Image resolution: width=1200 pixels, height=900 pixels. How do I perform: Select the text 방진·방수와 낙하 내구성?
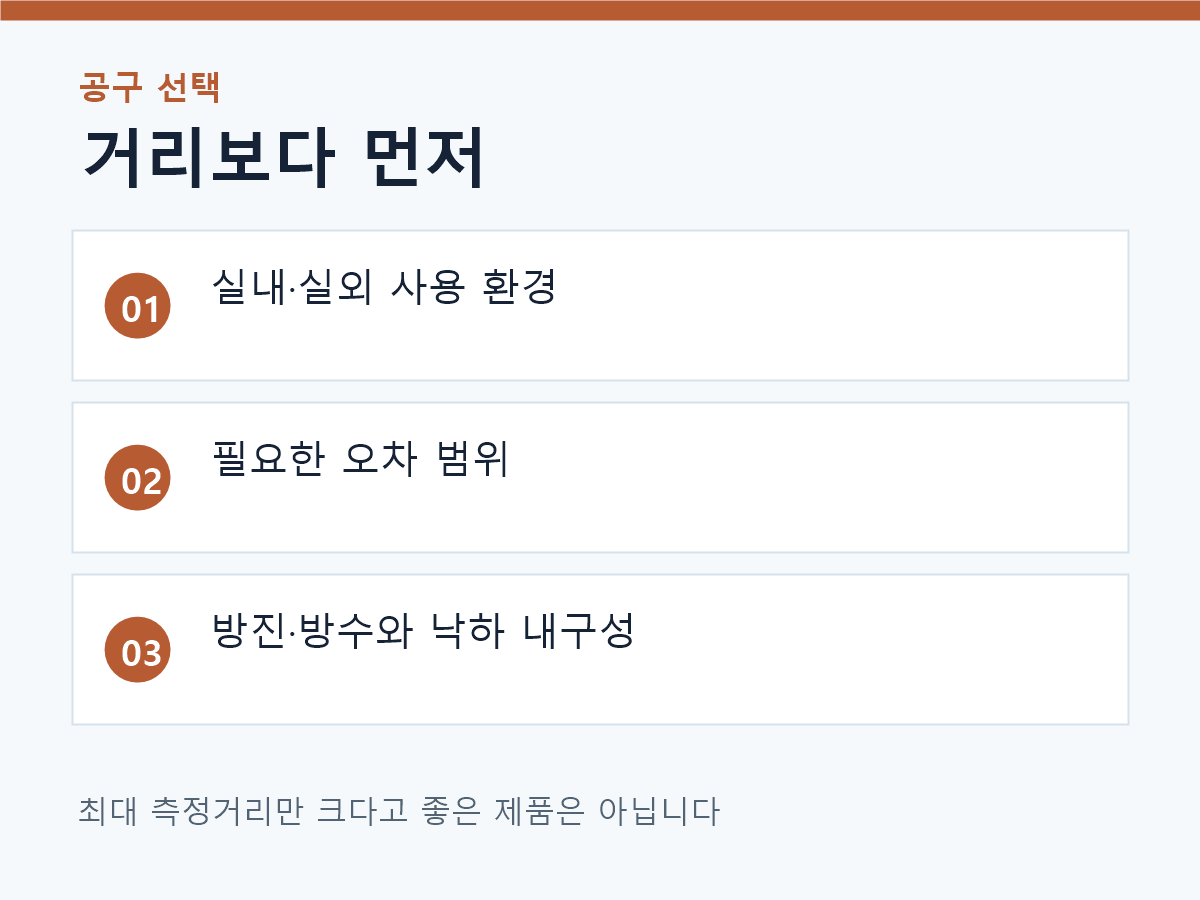[423, 631]
